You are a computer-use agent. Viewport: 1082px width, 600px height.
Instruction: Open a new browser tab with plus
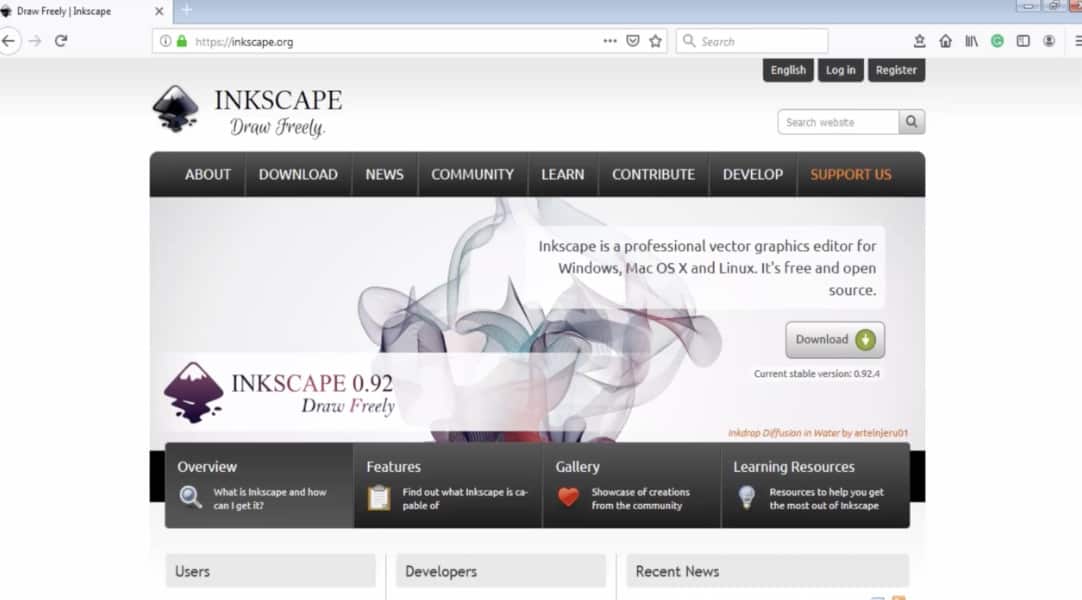tap(186, 10)
